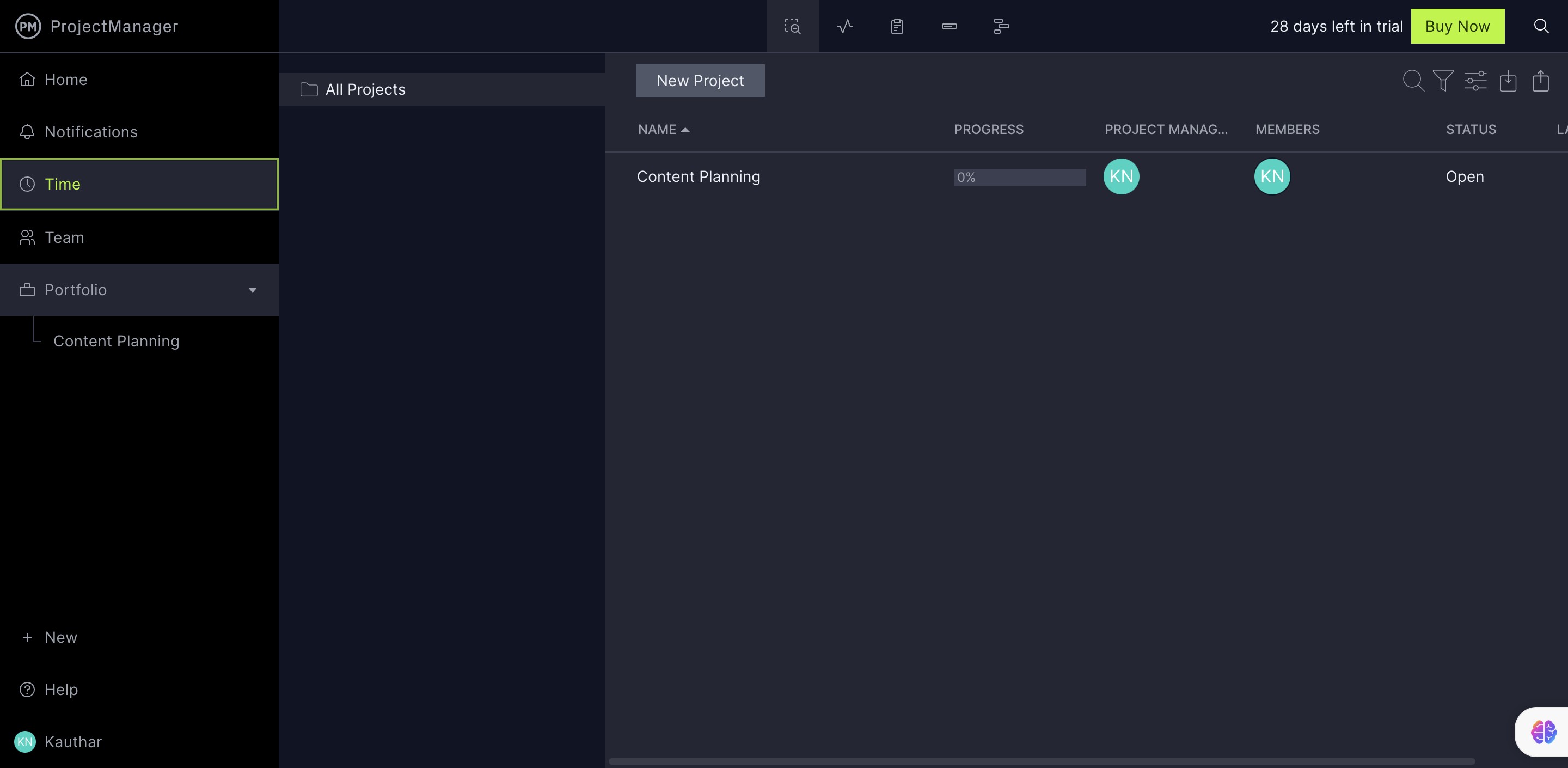Open Content Planning in sidebar tree

(x=117, y=341)
